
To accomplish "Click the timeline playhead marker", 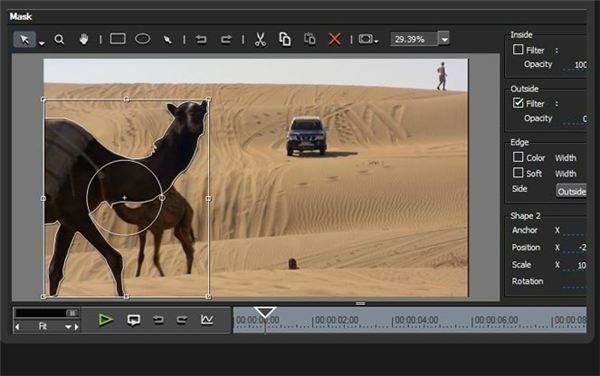I will tap(265, 312).
